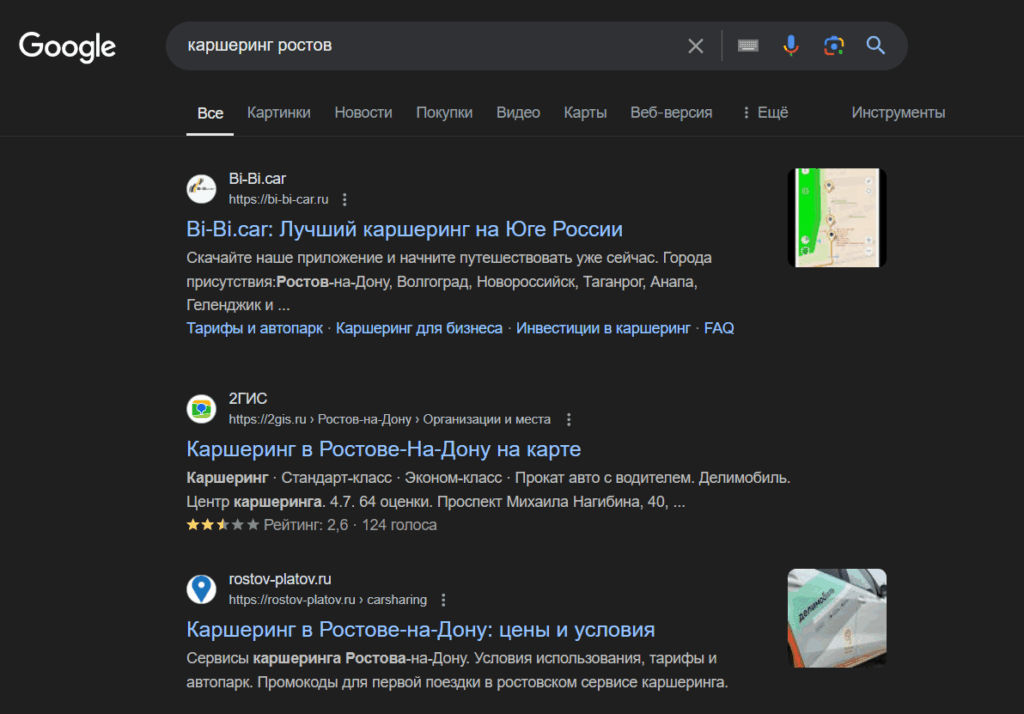Open the Карты search tab
1024x714 pixels.
[x=585, y=112]
